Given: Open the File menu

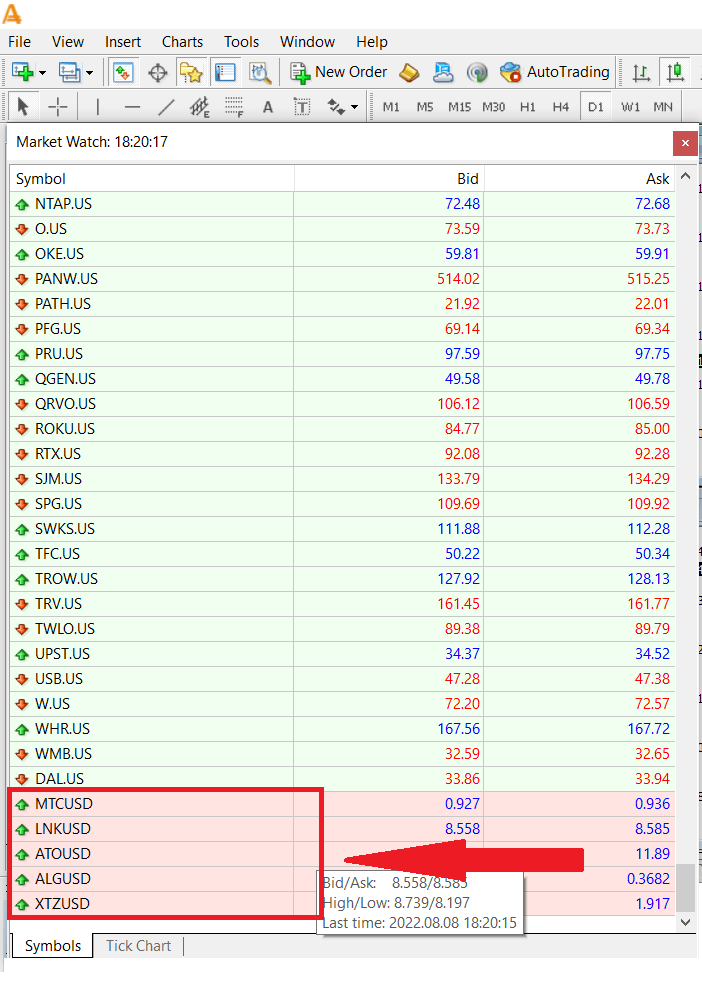Looking at the screenshot, I should pyautogui.click(x=19, y=42).
